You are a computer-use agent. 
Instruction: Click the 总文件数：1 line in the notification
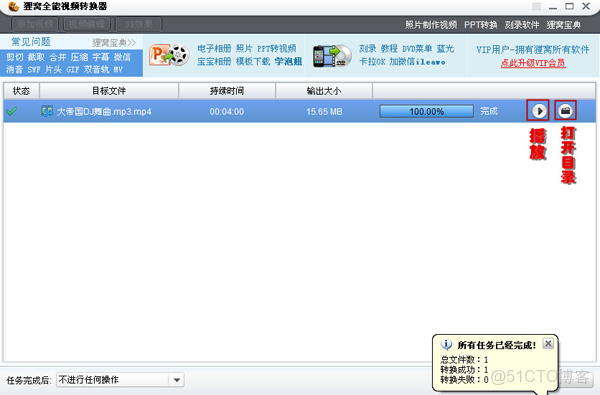coord(464,360)
